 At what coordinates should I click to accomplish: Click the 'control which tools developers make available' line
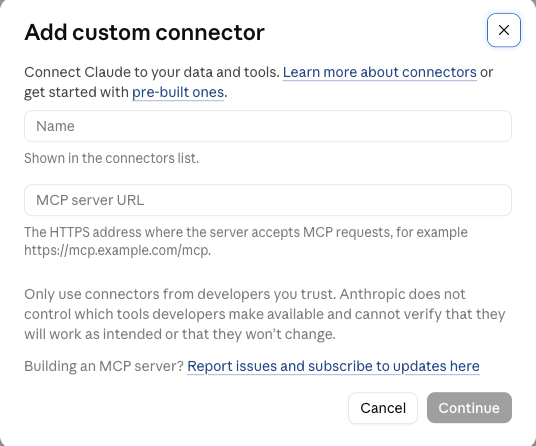[x=174, y=314]
